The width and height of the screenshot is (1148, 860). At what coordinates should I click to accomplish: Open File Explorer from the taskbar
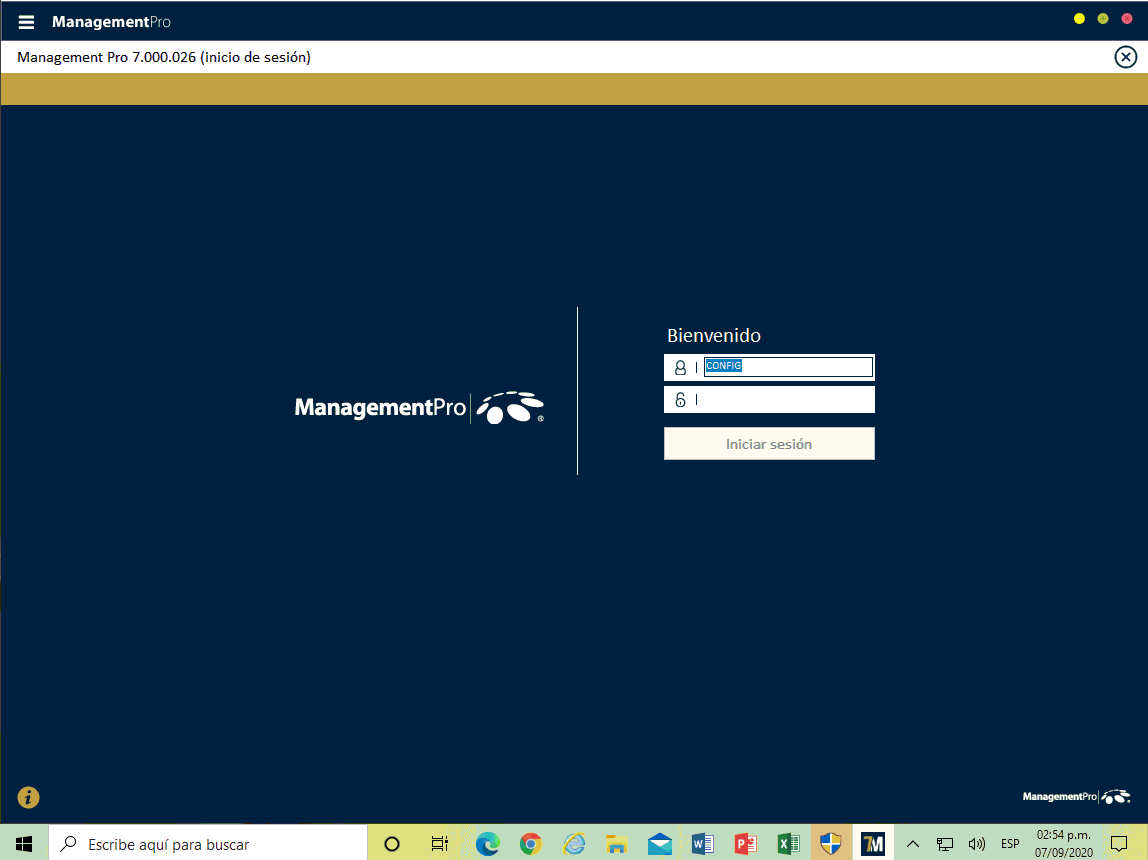tap(617, 844)
